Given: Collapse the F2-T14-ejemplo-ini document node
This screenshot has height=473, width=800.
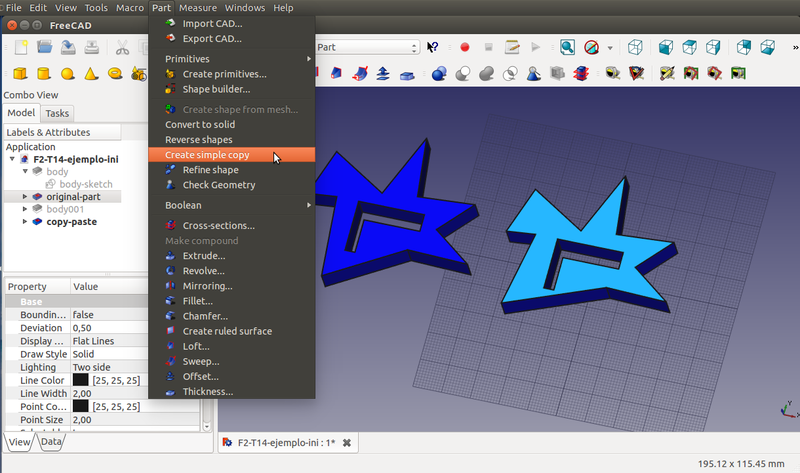Looking at the screenshot, I should [x=12, y=159].
